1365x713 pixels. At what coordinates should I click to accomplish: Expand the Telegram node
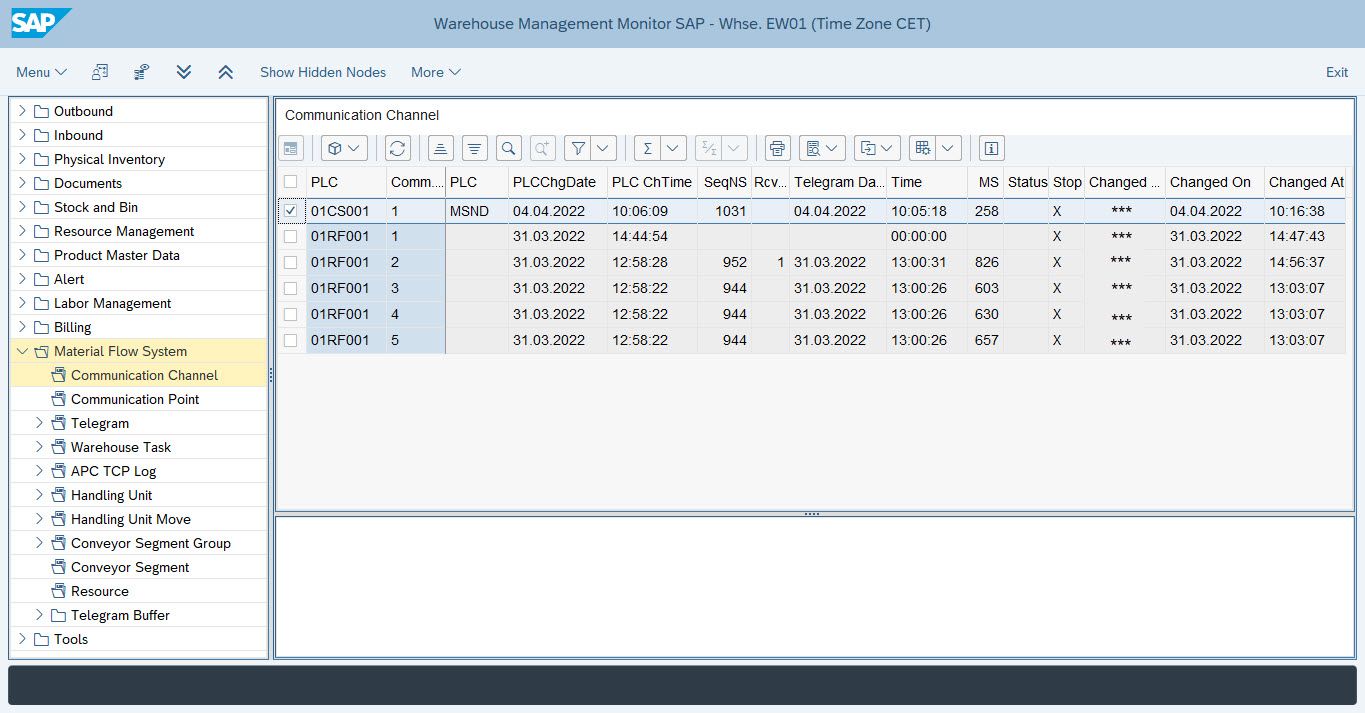(x=39, y=423)
